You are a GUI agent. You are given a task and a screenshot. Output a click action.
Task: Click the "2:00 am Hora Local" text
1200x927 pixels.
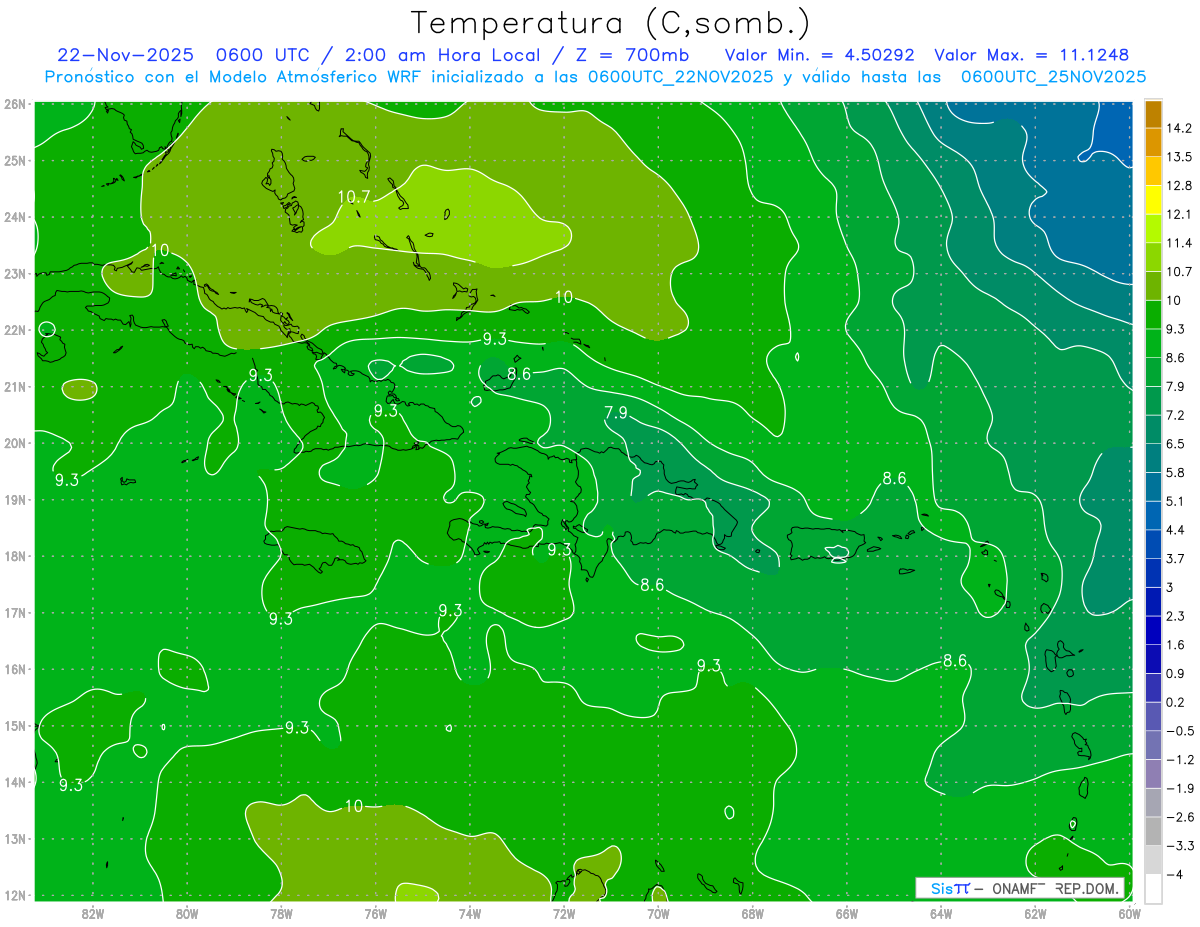pyautogui.click(x=440, y=55)
